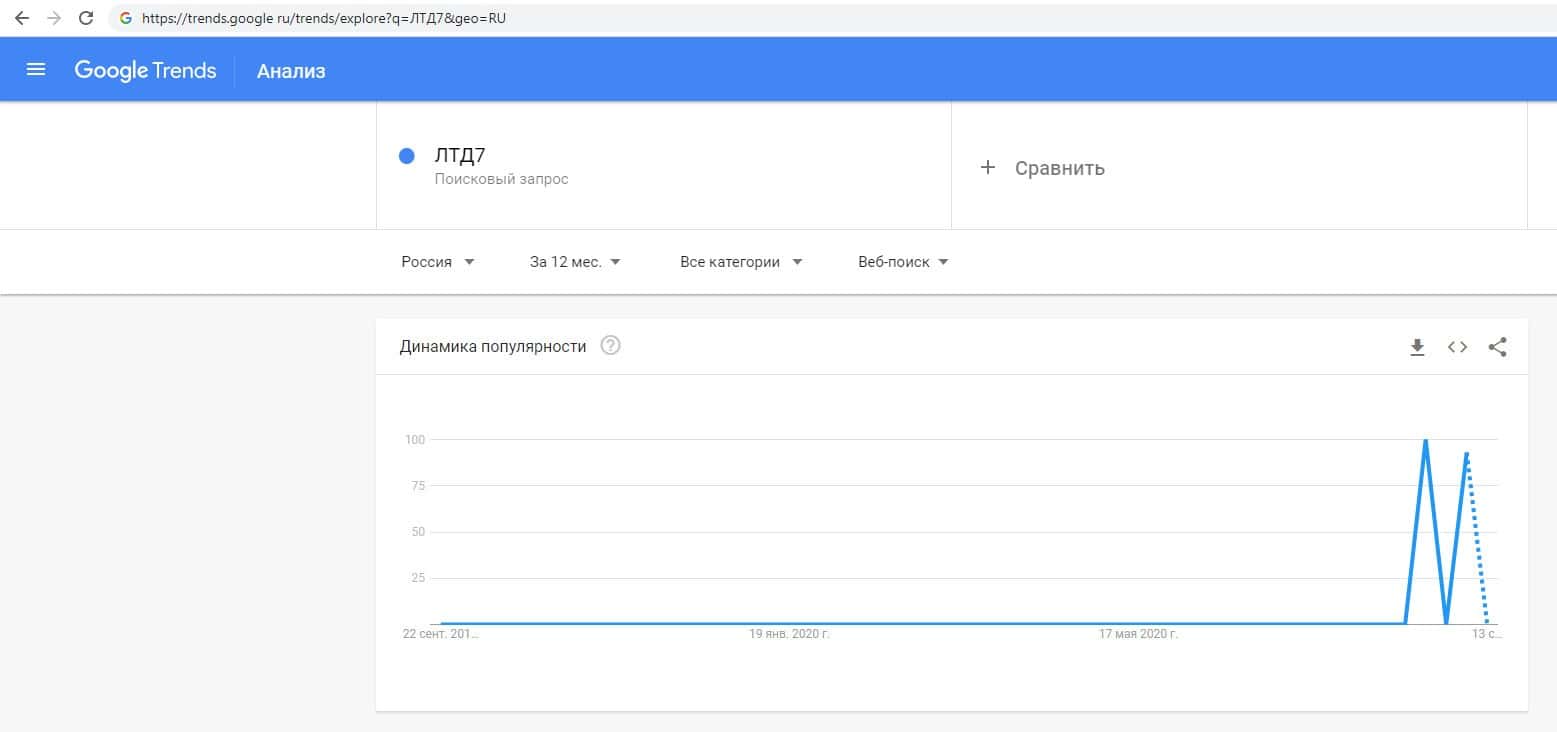Click the Анализ header tab
Screen dimensions: 1557x732
(291, 71)
